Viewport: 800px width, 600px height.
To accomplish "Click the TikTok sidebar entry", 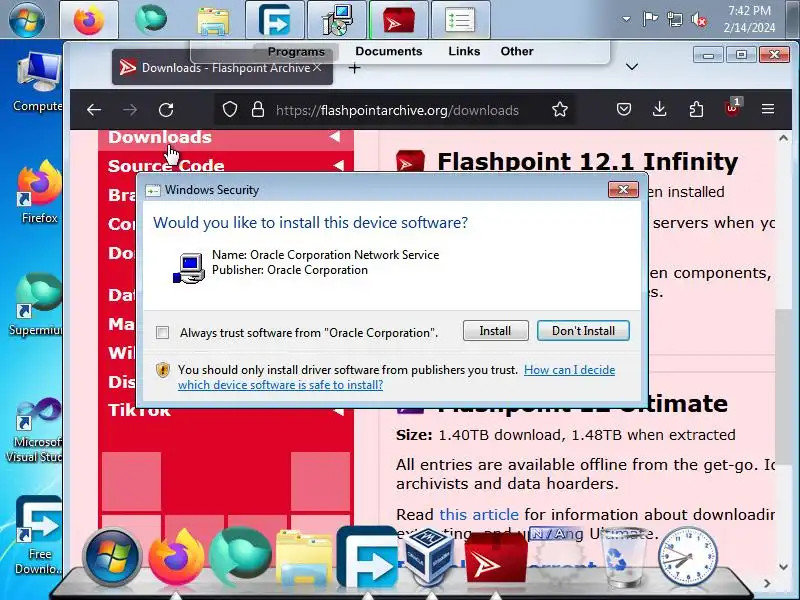I will (139, 410).
